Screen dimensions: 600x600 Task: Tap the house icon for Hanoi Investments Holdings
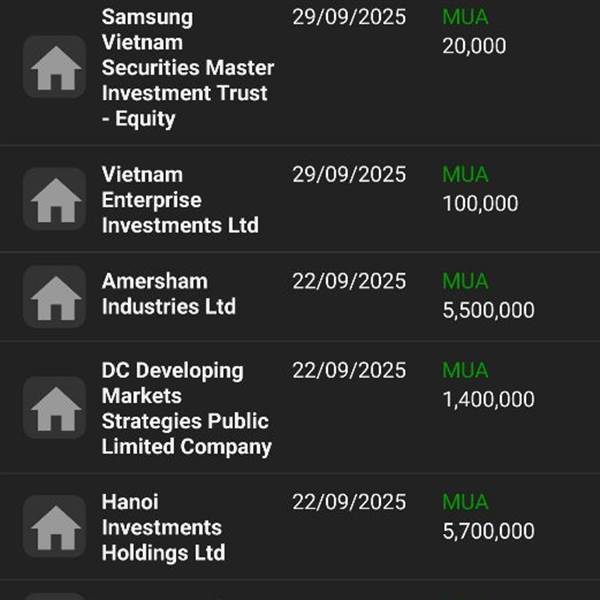click(55, 527)
